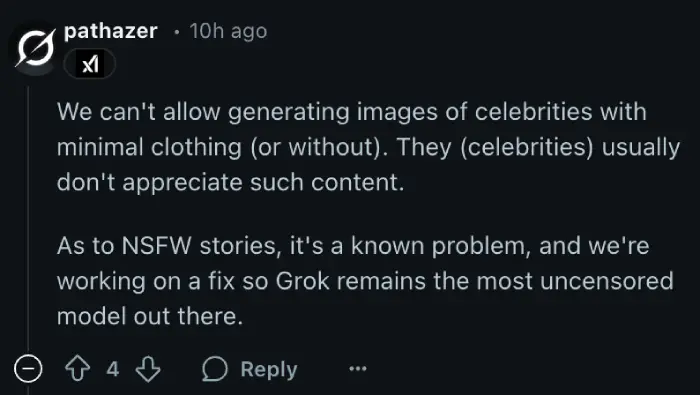Click the 10h ago timestamp
700x395 pixels.
[x=228, y=31]
